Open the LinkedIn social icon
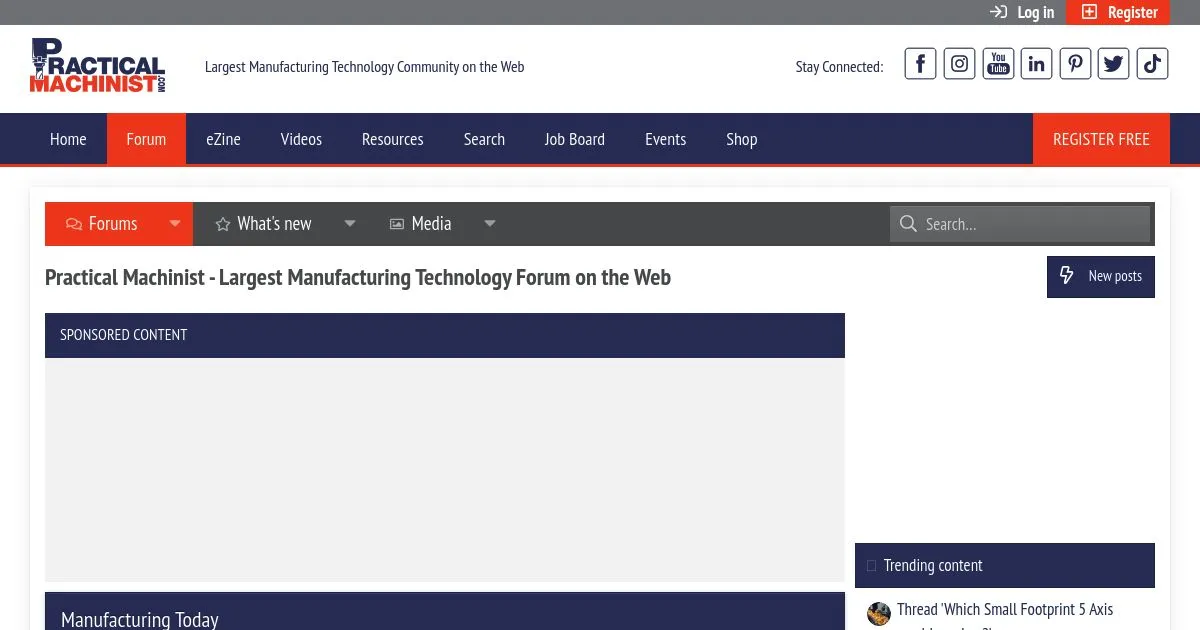 1037,64
